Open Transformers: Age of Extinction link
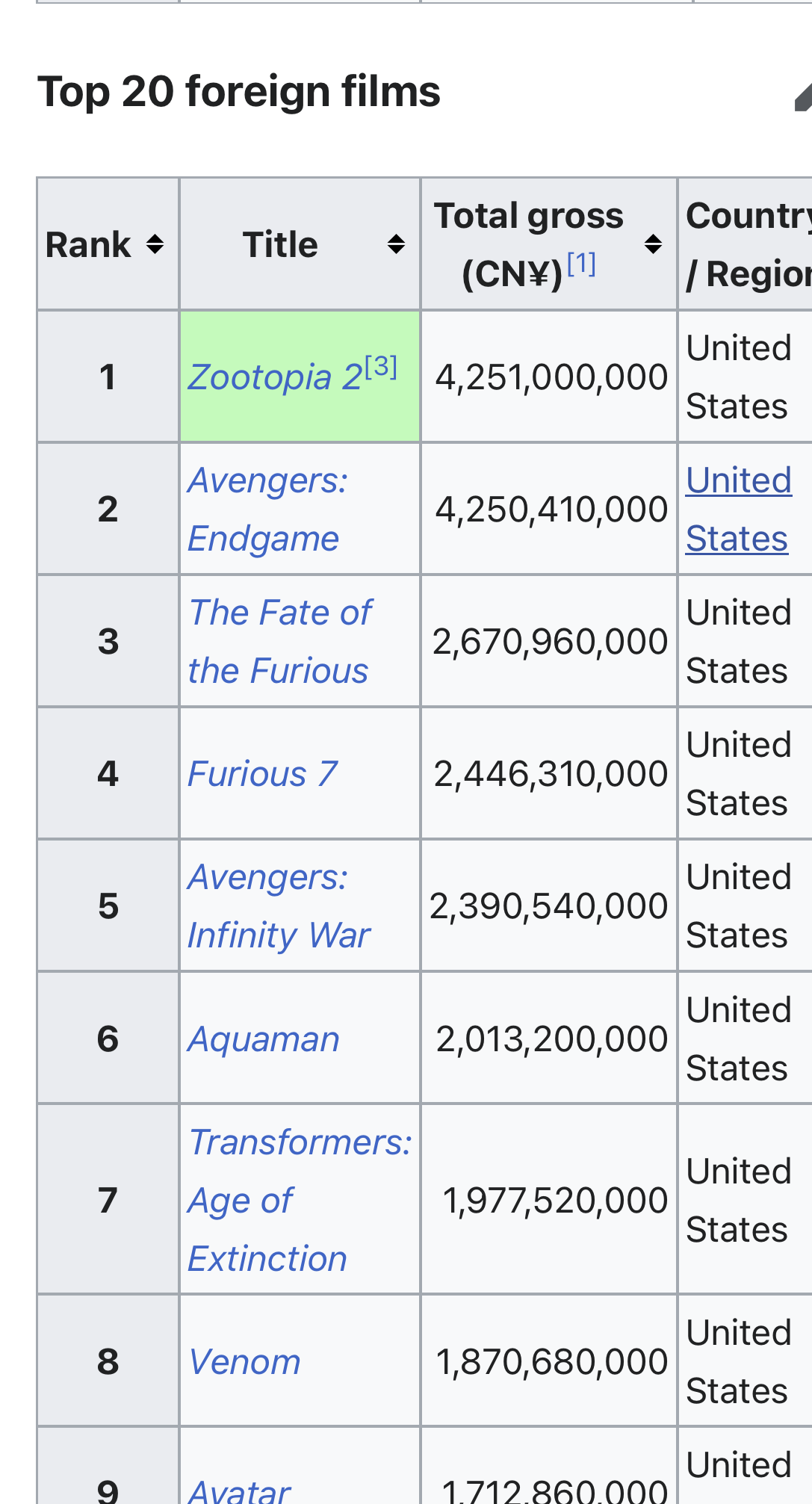The height and width of the screenshot is (1504, 812). pyautogui.click(x=299, y=1200)
